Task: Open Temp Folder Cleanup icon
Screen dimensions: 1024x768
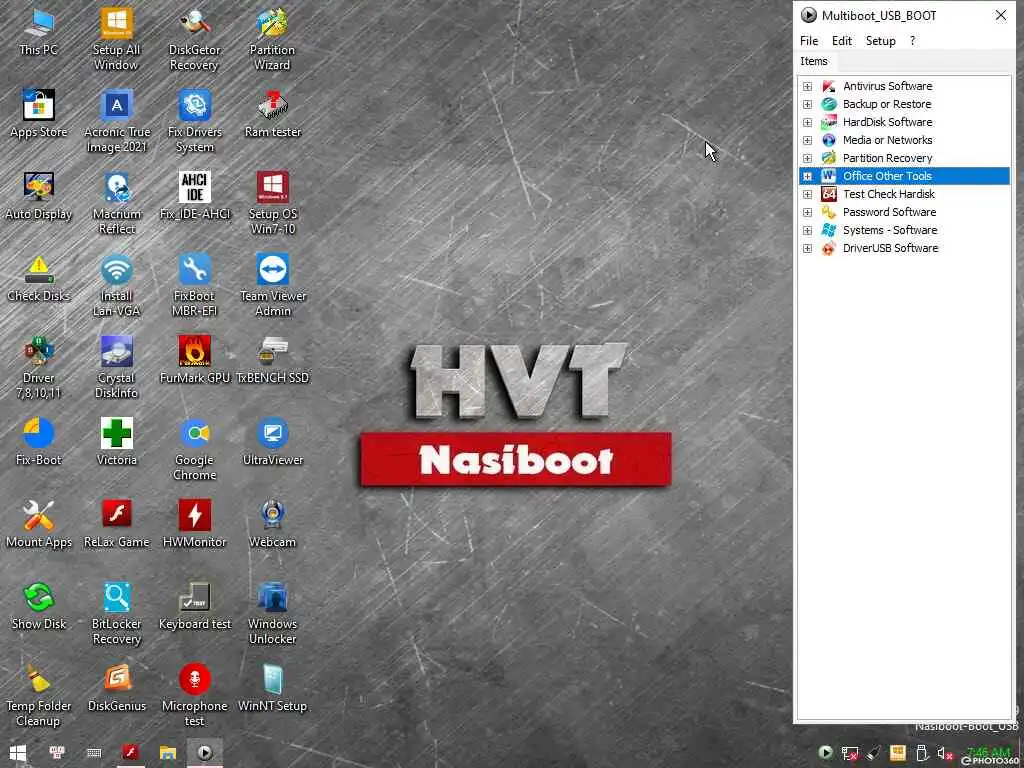Action: coord(39,696)
